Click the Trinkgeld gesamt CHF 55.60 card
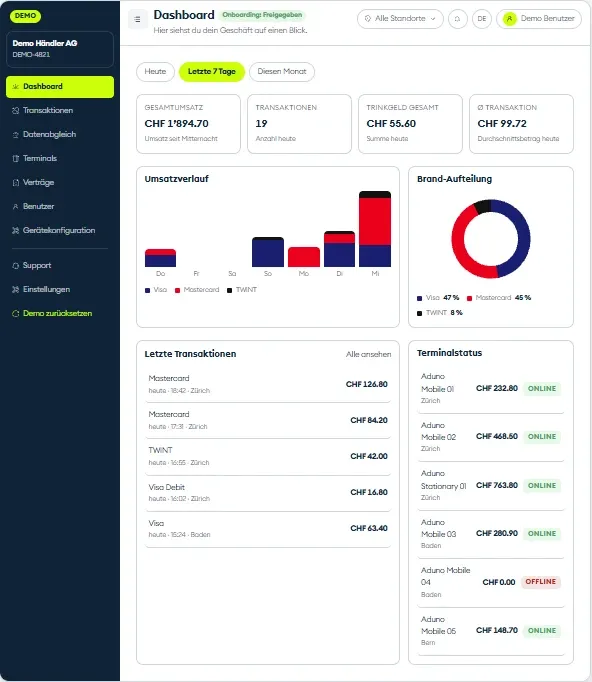This screenshot has width=592, height=682. 410,124
